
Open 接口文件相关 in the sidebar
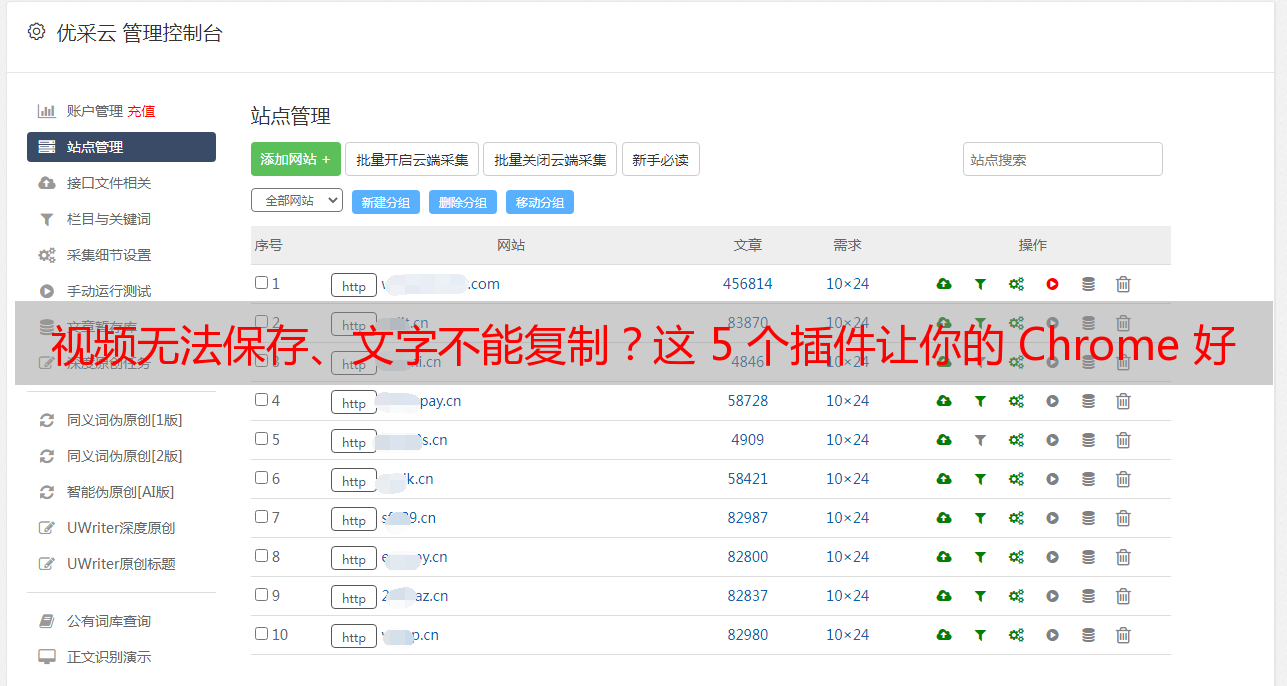109,183
